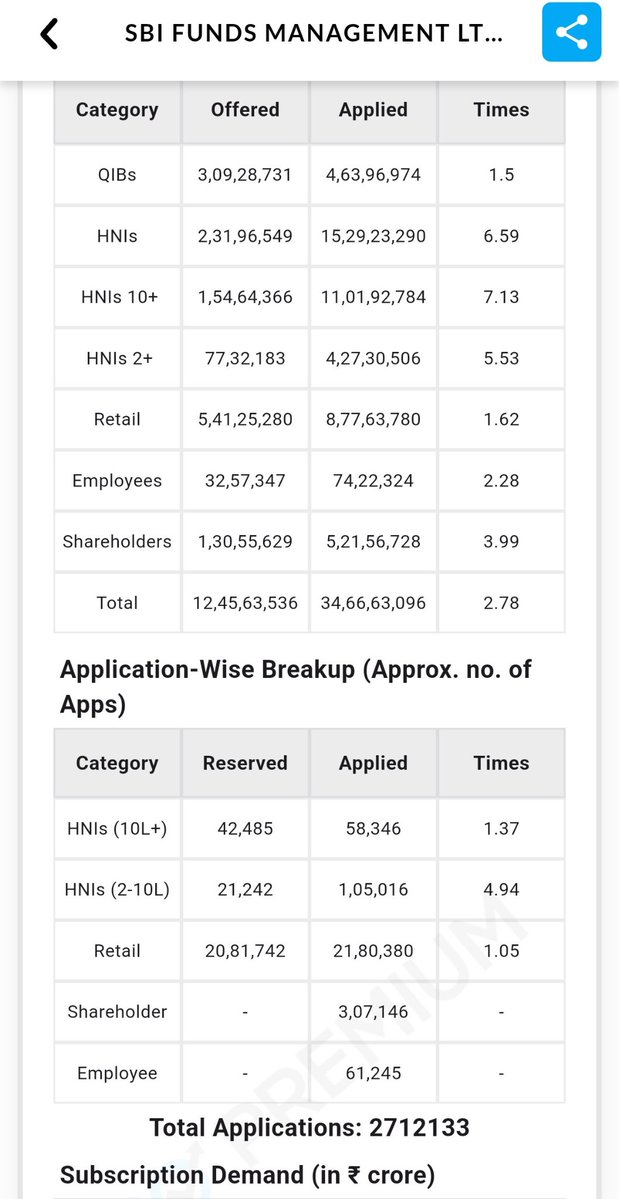Select the 1,05,016 applied value

tap(373, 889)
